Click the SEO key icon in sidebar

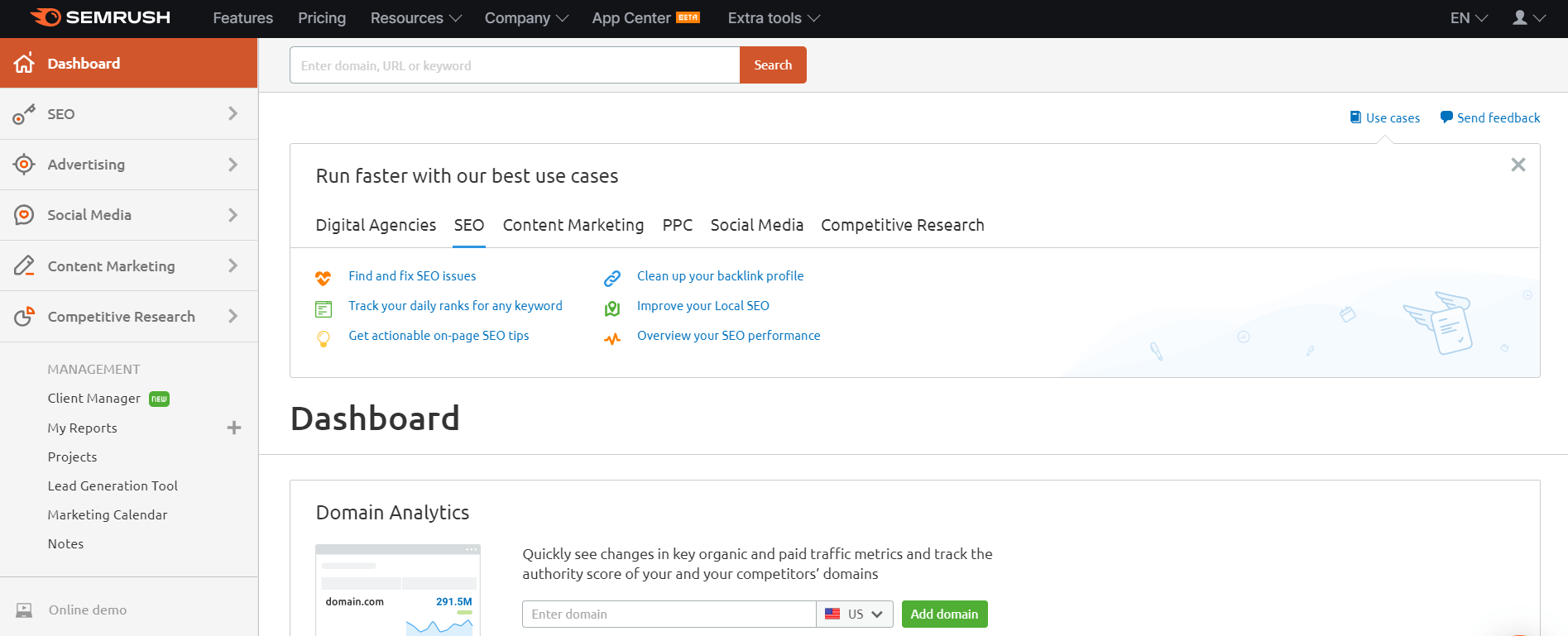pos(24,114)
